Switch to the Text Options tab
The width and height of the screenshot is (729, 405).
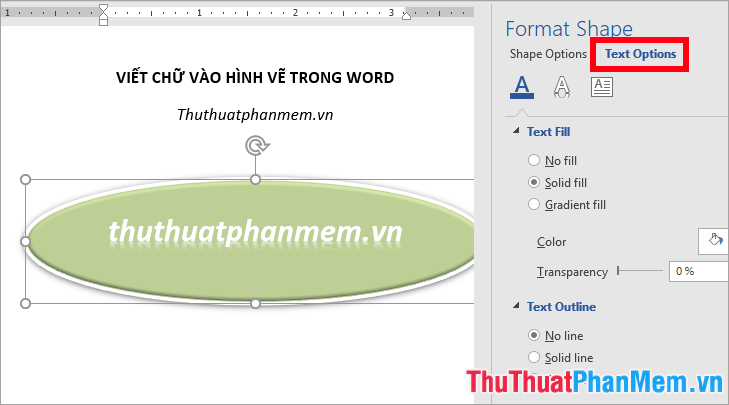pos(640,54)
